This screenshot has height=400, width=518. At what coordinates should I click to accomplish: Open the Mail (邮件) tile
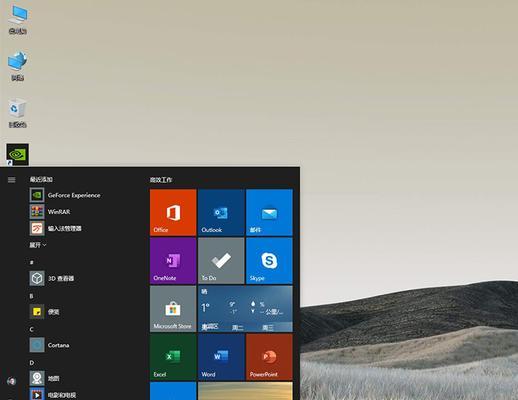pyautogui.click(x=269, y=212)
